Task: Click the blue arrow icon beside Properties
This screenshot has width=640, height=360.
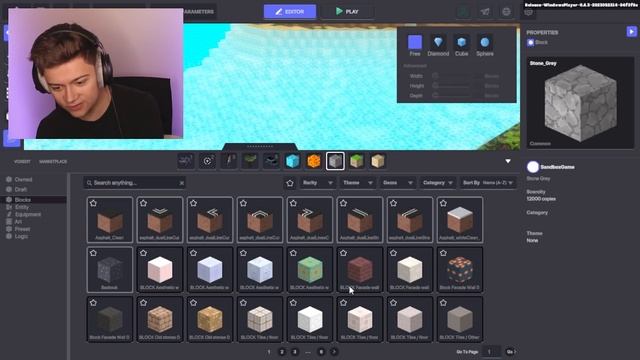Action: click(x=631, y=31)
